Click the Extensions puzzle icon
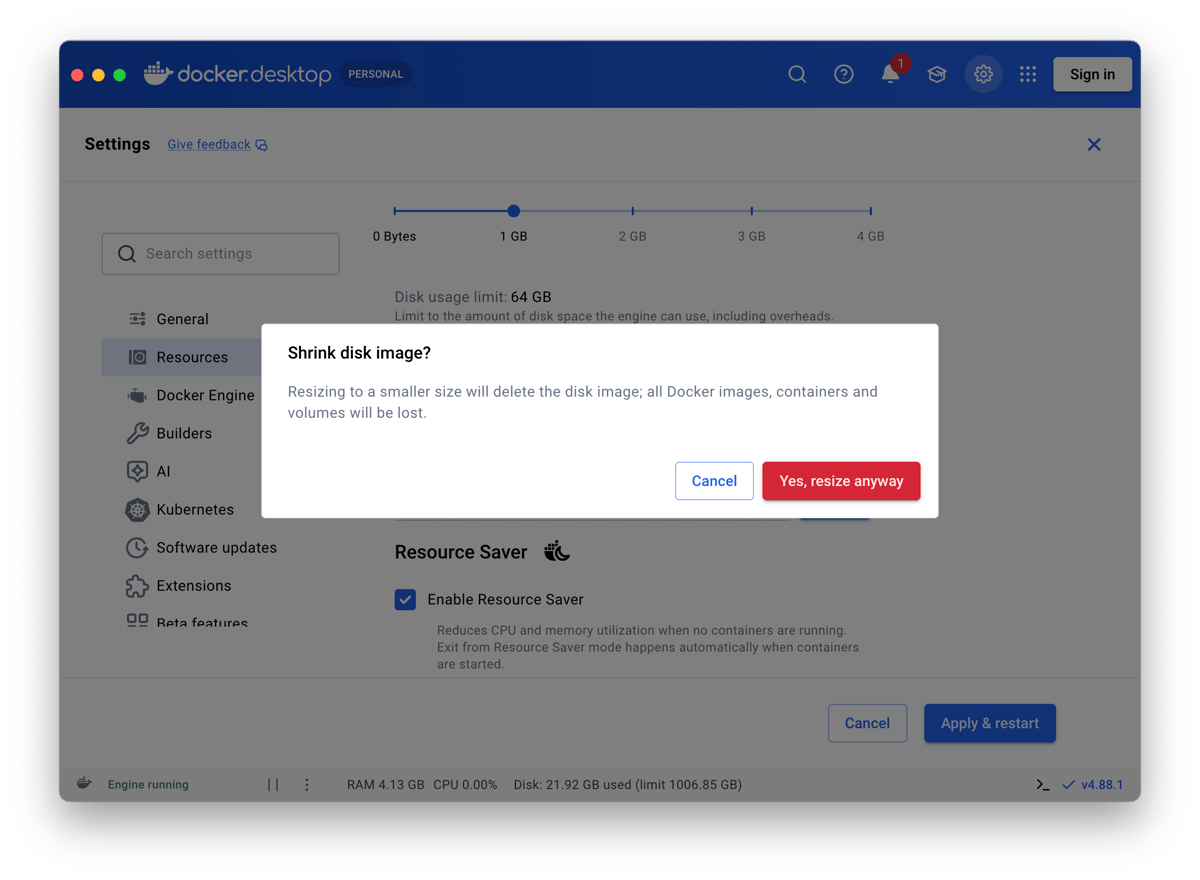Viewport: 1200px width, 880px height. 137,585
